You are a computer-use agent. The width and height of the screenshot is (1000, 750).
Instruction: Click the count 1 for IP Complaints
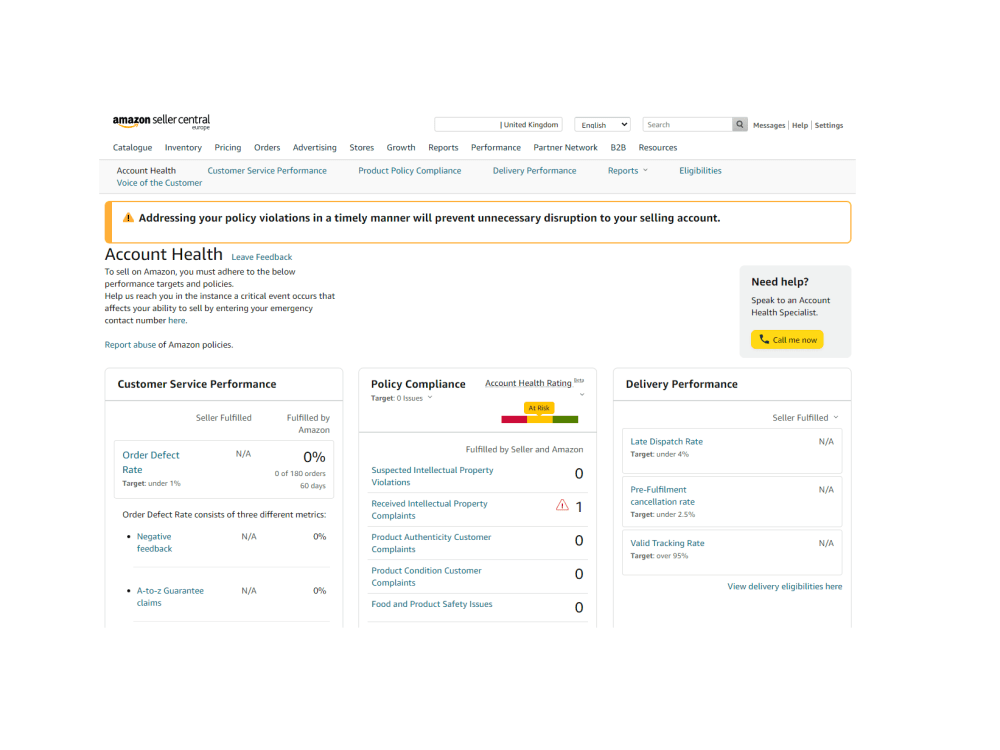point(578,507)
